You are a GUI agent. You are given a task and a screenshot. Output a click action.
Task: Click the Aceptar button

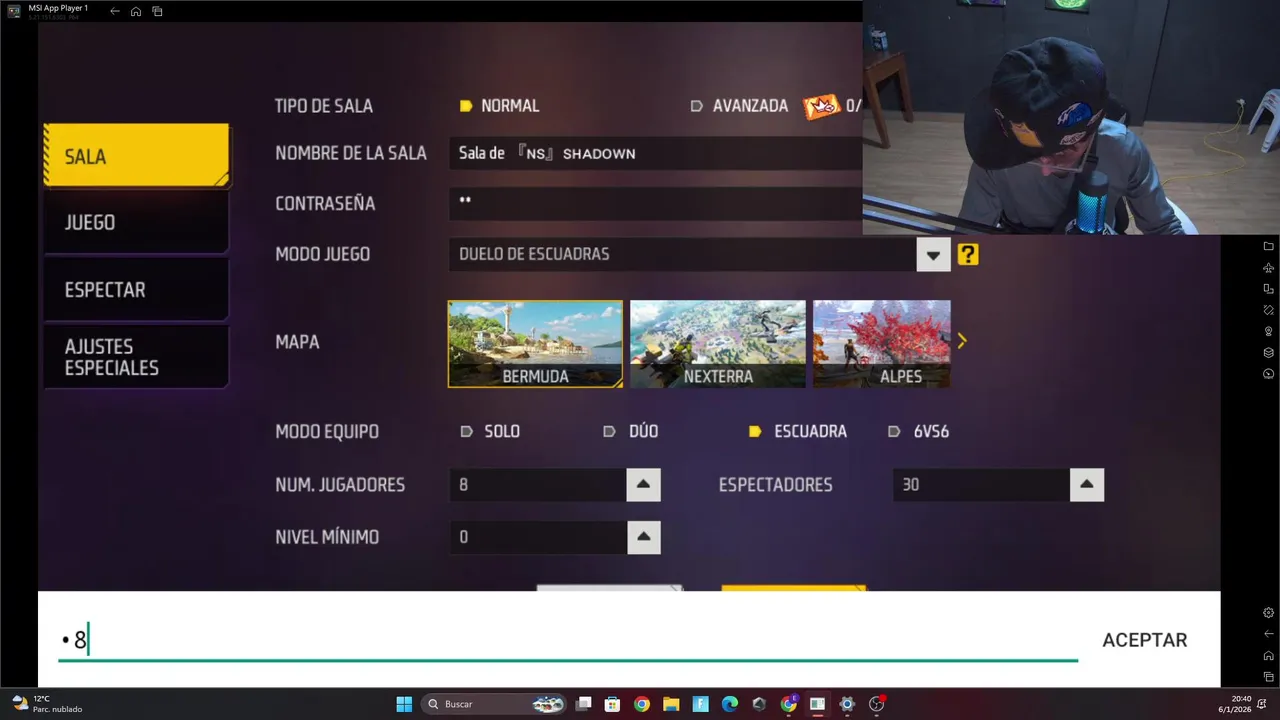coord(1144,640)
